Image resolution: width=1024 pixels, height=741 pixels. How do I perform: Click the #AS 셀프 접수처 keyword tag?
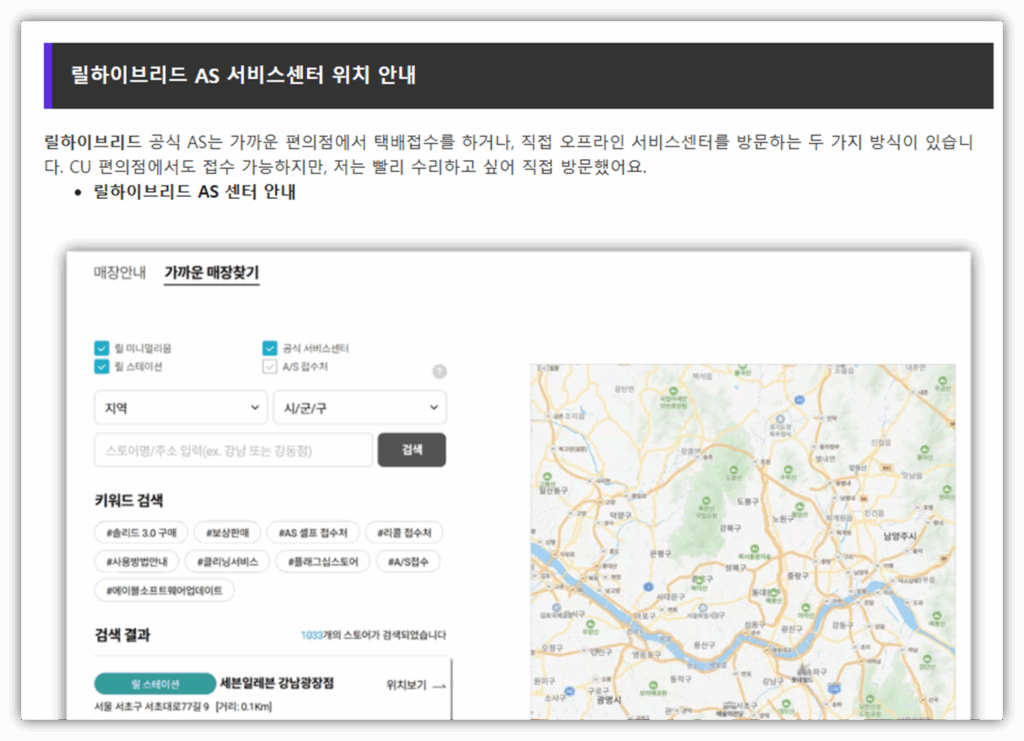[313, 533]
